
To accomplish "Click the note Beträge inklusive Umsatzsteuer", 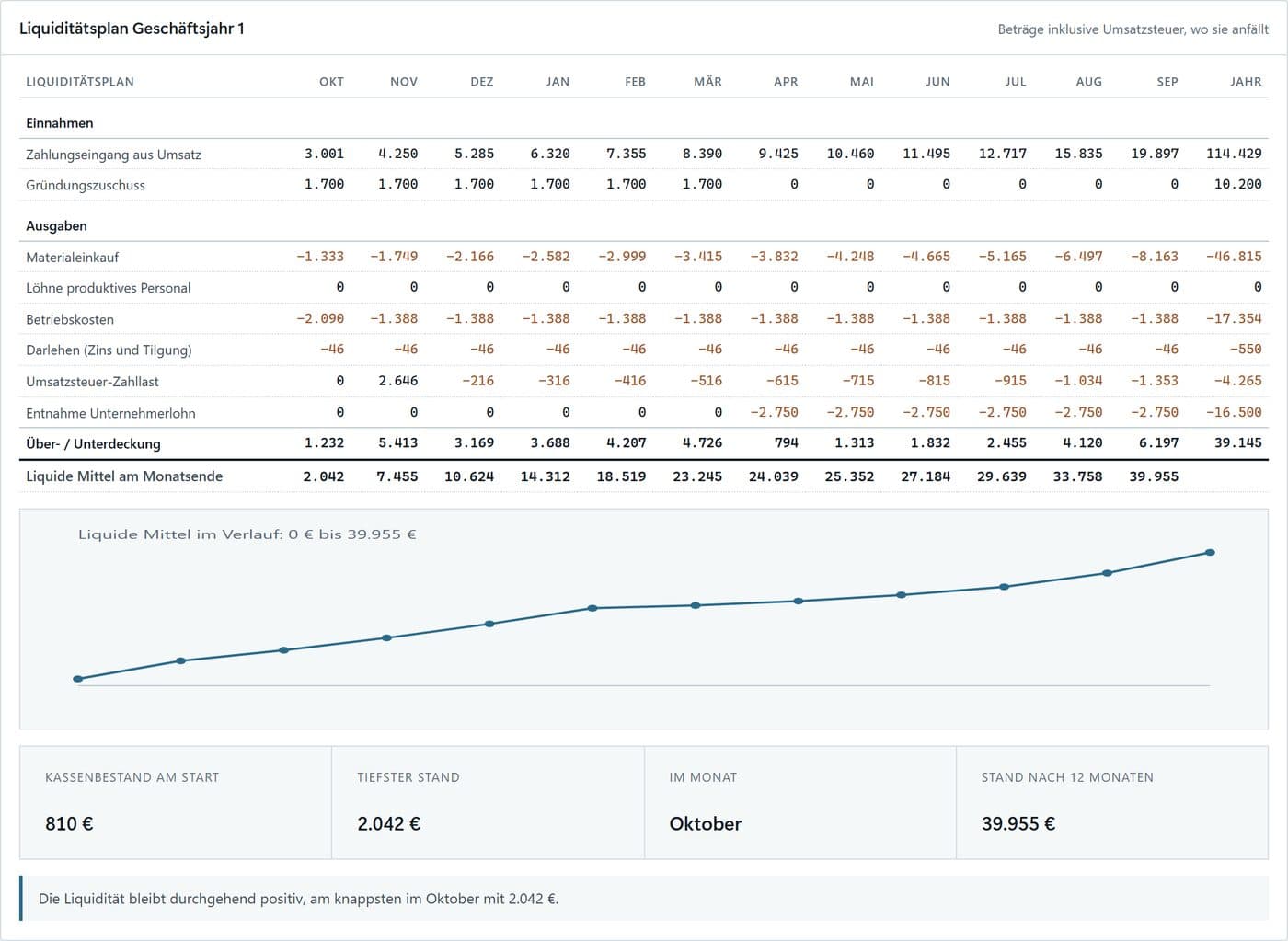I will (1133, 29).
